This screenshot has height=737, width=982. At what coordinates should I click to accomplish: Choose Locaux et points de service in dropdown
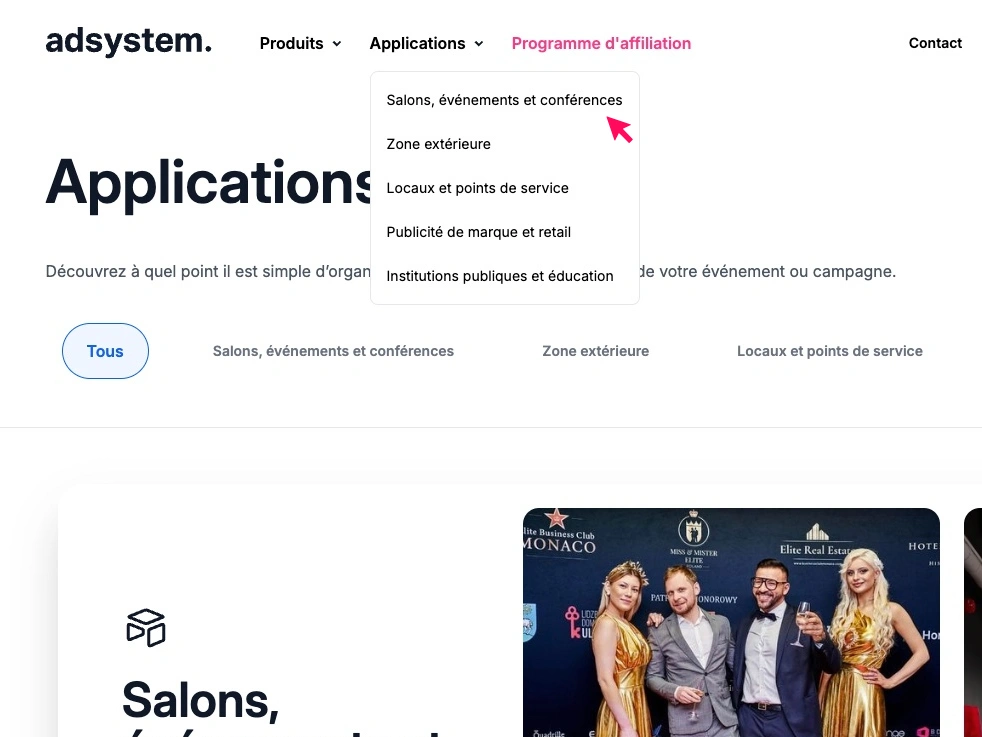pos(477,188)
